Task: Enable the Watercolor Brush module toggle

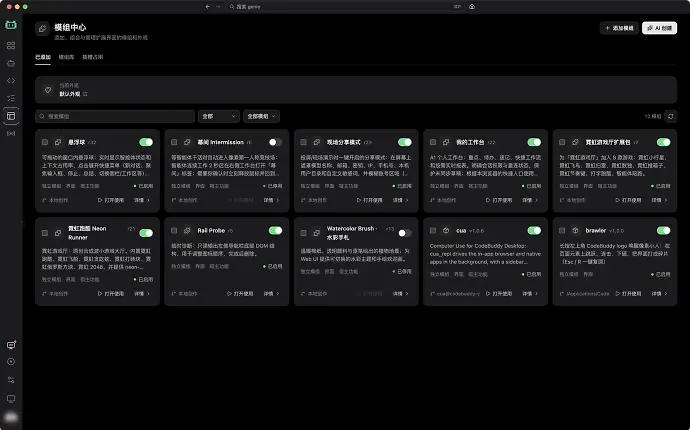Action: (405, 233)
